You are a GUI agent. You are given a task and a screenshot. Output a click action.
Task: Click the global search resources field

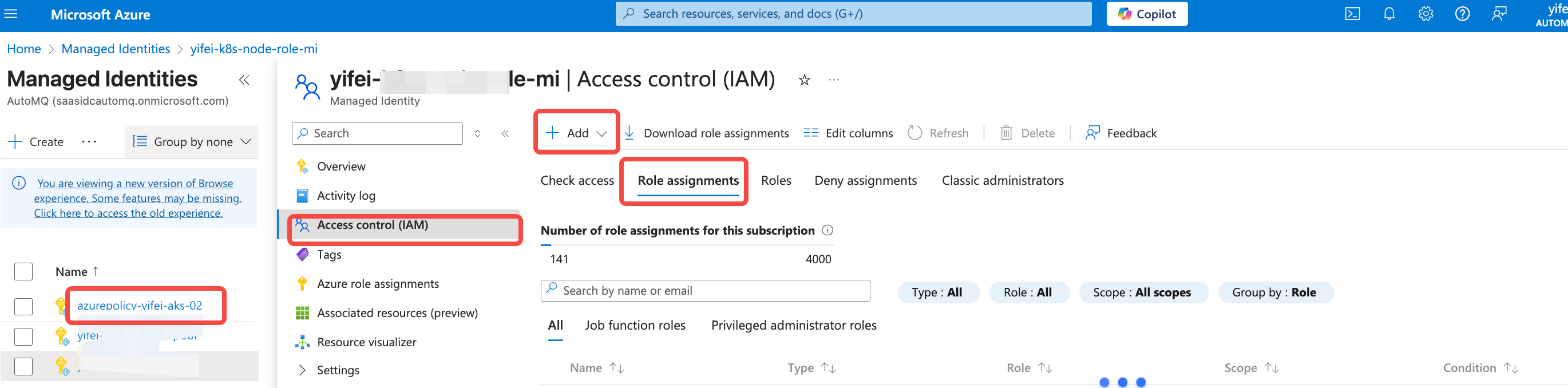853,13
